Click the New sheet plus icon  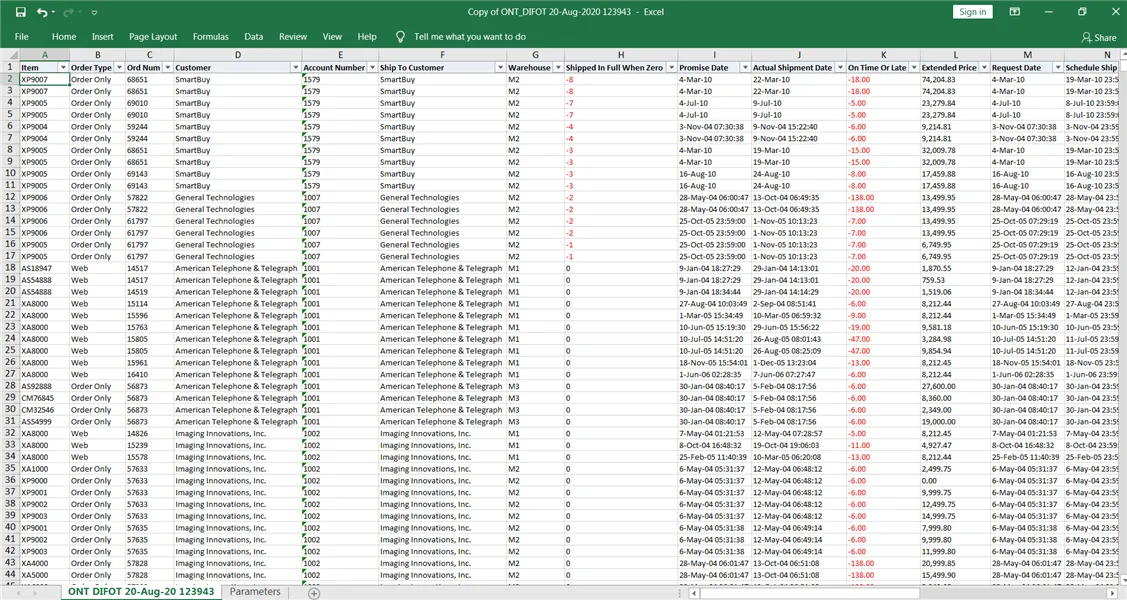coord(313,593)
